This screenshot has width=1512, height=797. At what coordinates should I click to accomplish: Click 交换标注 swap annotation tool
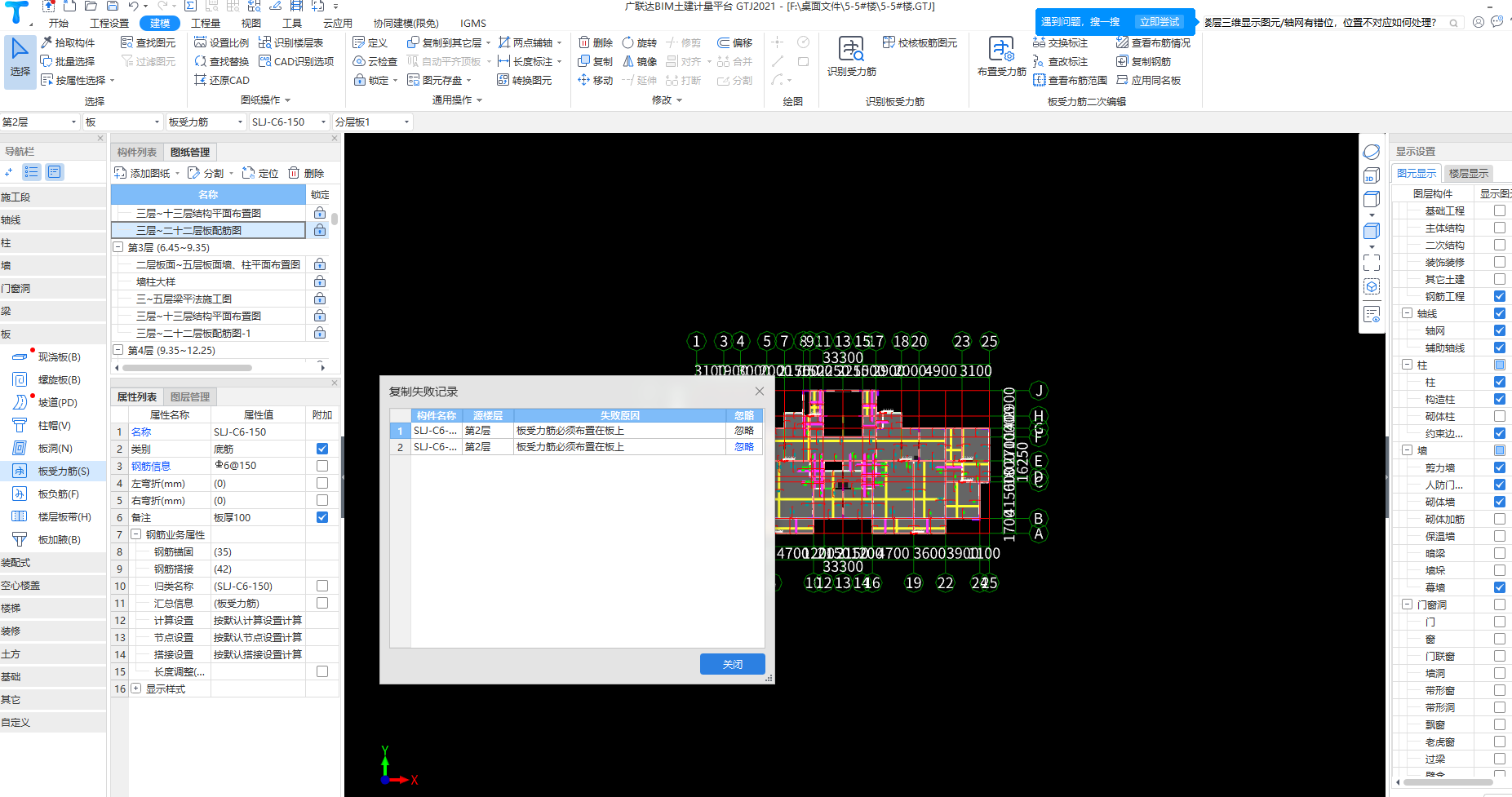click(1060, 42)
